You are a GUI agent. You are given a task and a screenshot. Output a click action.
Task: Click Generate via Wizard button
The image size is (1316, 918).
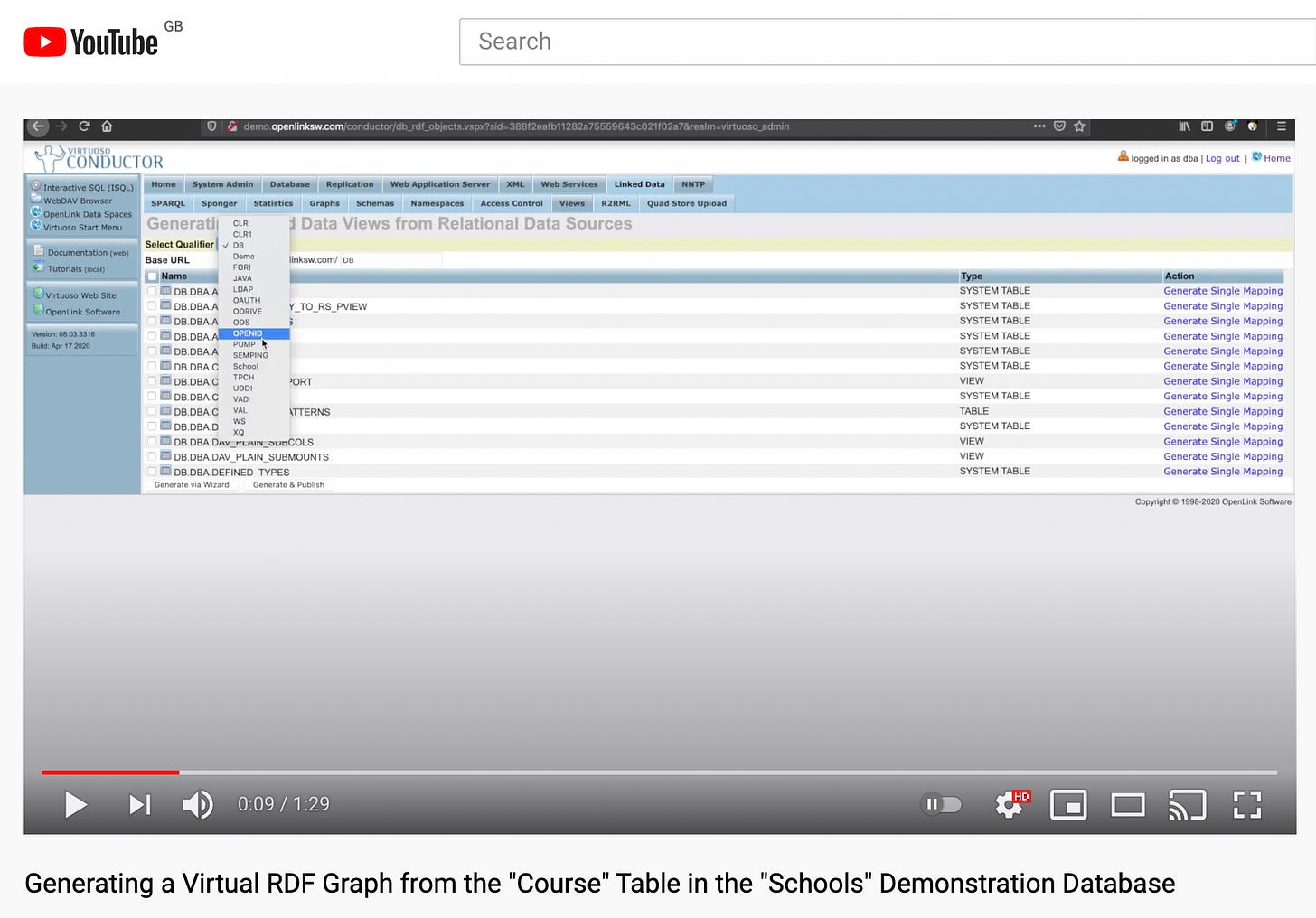pos(192,485)
